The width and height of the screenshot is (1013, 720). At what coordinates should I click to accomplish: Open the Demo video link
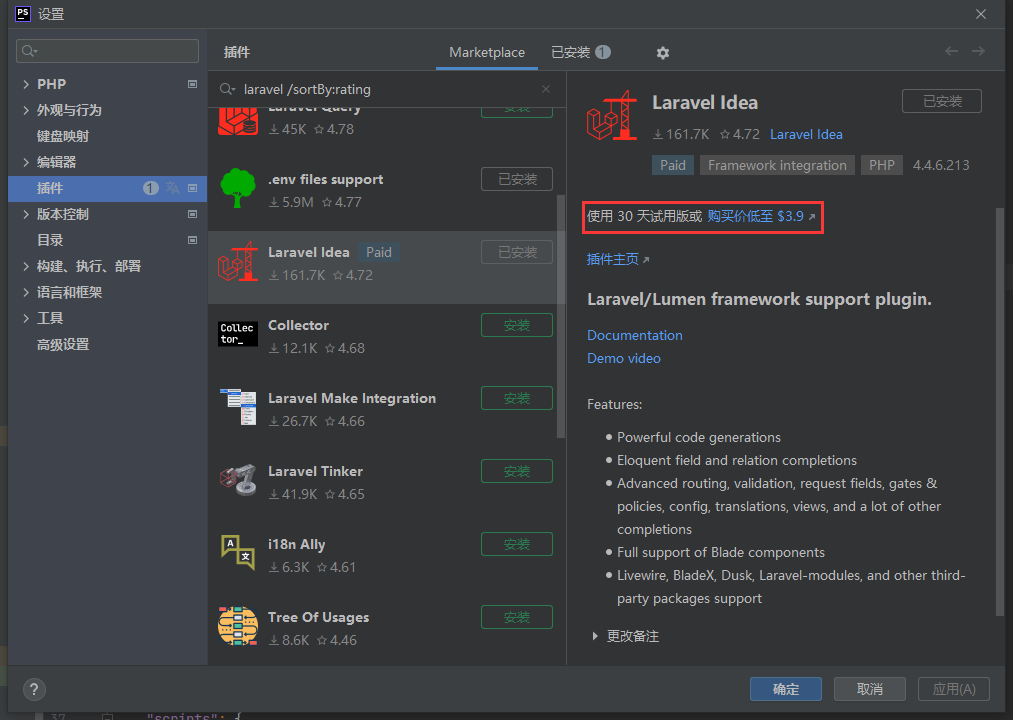pyautogui.click(x=623, y=358)
